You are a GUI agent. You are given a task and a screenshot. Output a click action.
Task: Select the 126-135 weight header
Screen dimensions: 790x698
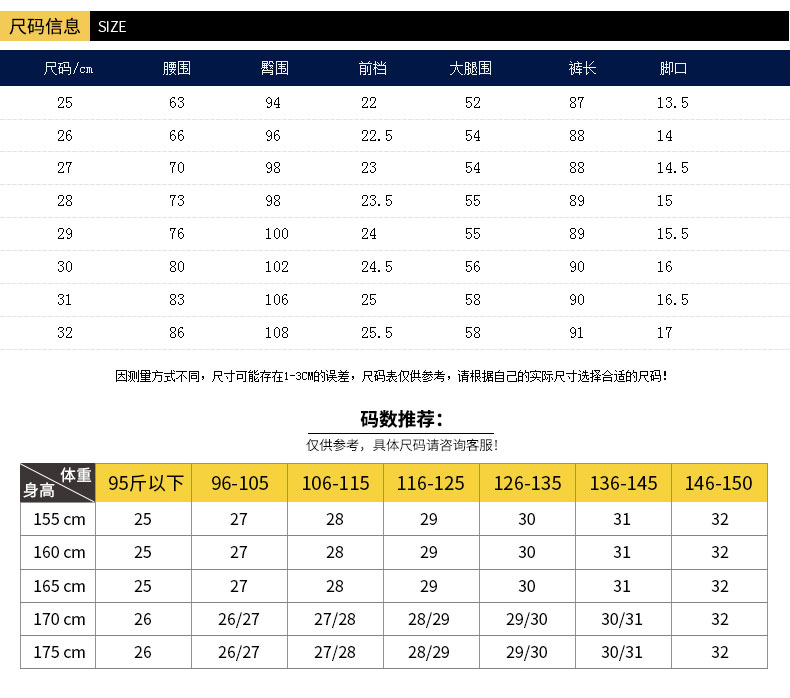pos(528,483)
